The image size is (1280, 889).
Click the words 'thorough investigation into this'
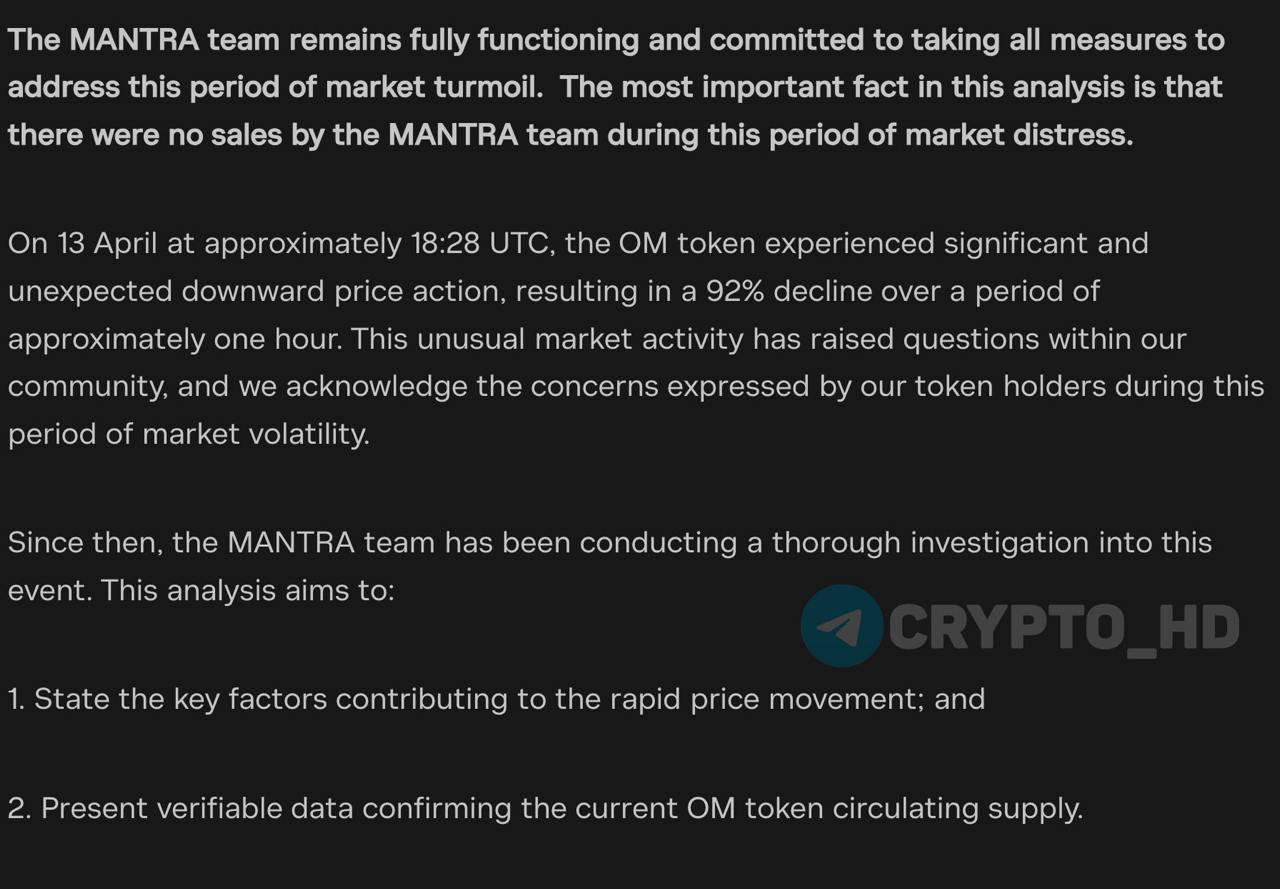point(992,543)
